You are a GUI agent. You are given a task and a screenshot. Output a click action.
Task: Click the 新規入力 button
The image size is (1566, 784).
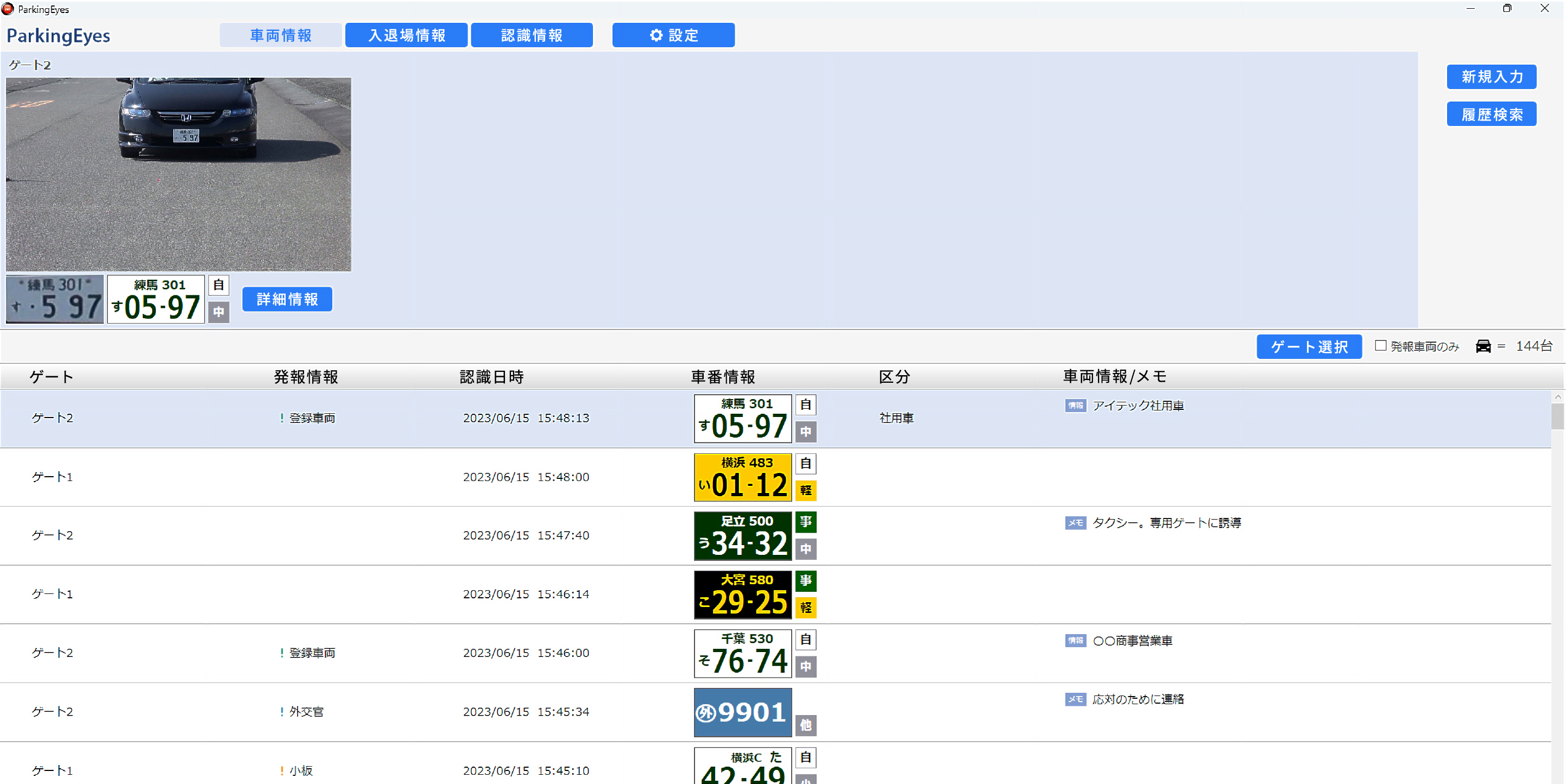tap(1491, 77)
